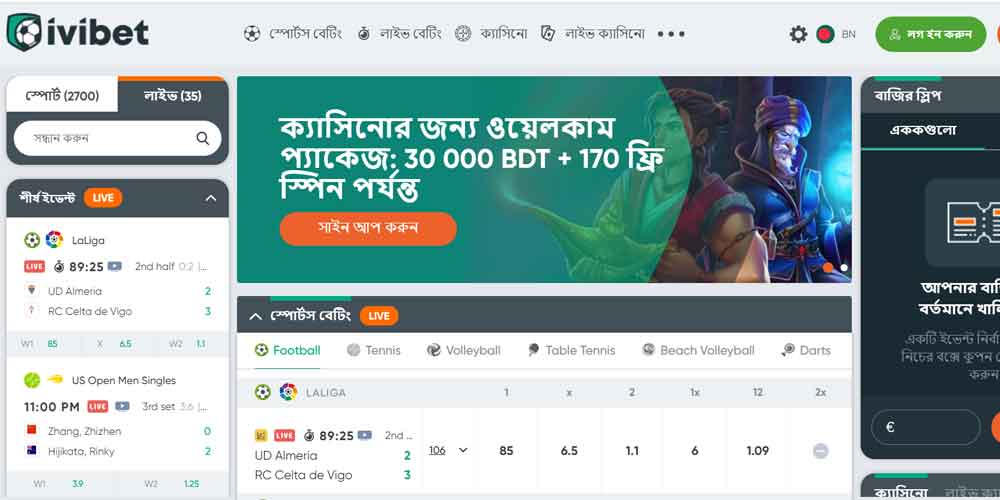This screenshot has height=500, width=1000.
Task: Click the ivibet logo
Action: click(x=78, y=33)
